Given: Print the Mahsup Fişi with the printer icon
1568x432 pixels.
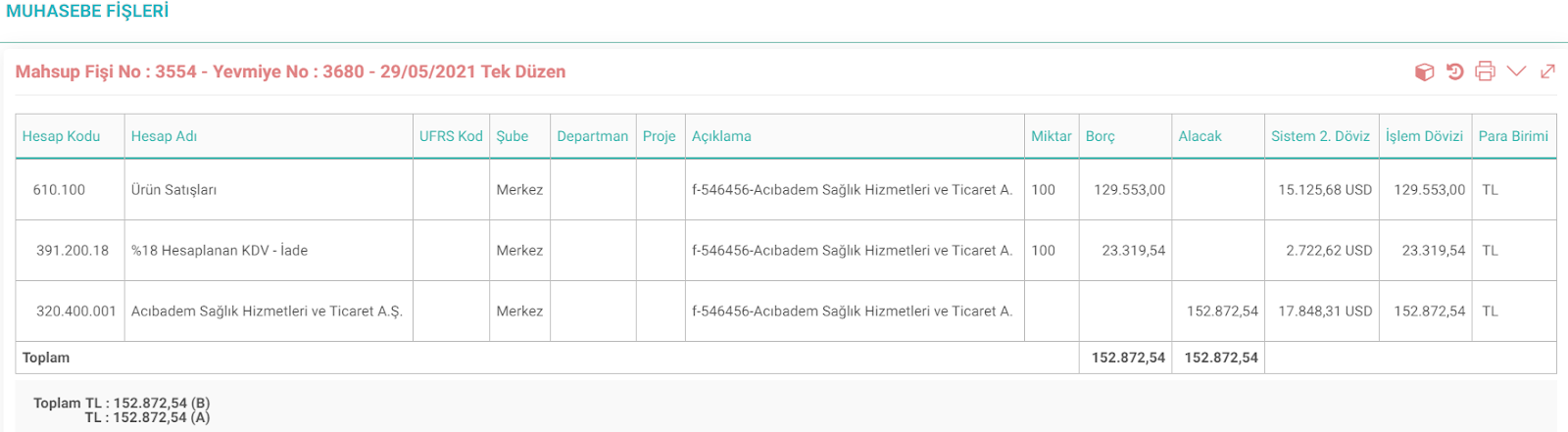Looking at the screenshot, I should pyautogui.click(x=1485, y=72).
